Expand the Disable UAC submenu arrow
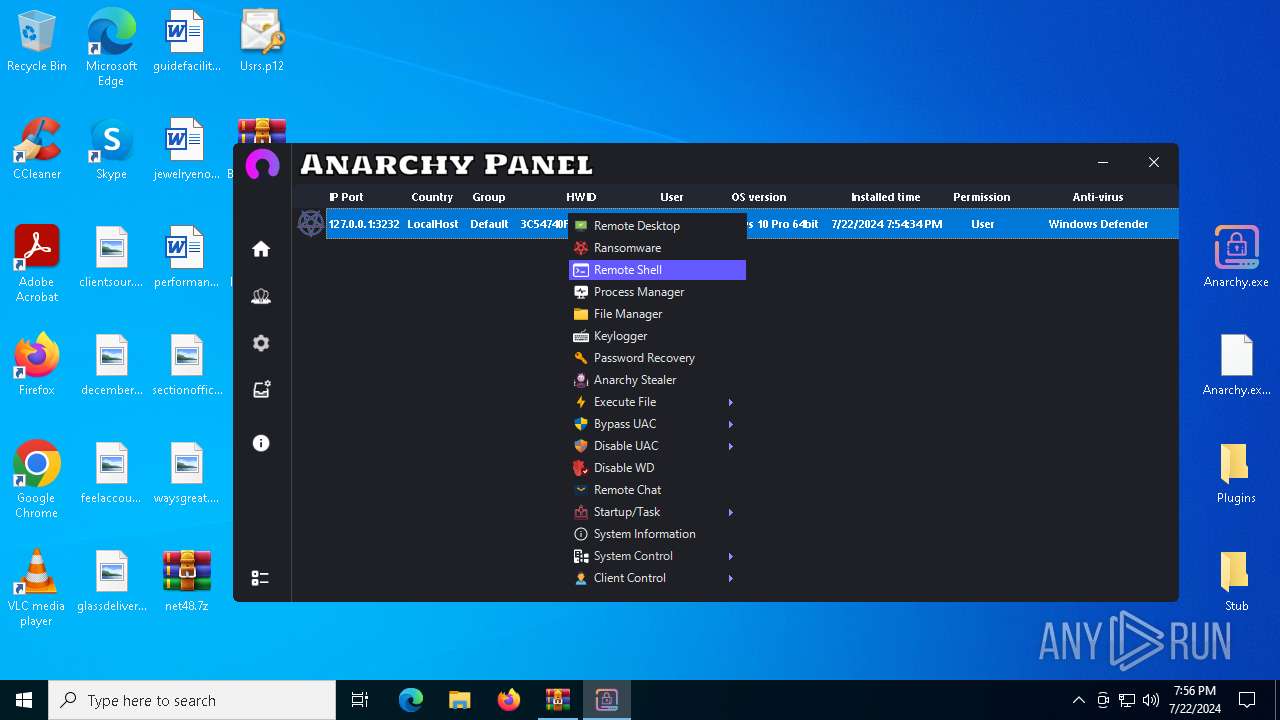This screenshot has height=720, width=1280. [x=731, y=446]
